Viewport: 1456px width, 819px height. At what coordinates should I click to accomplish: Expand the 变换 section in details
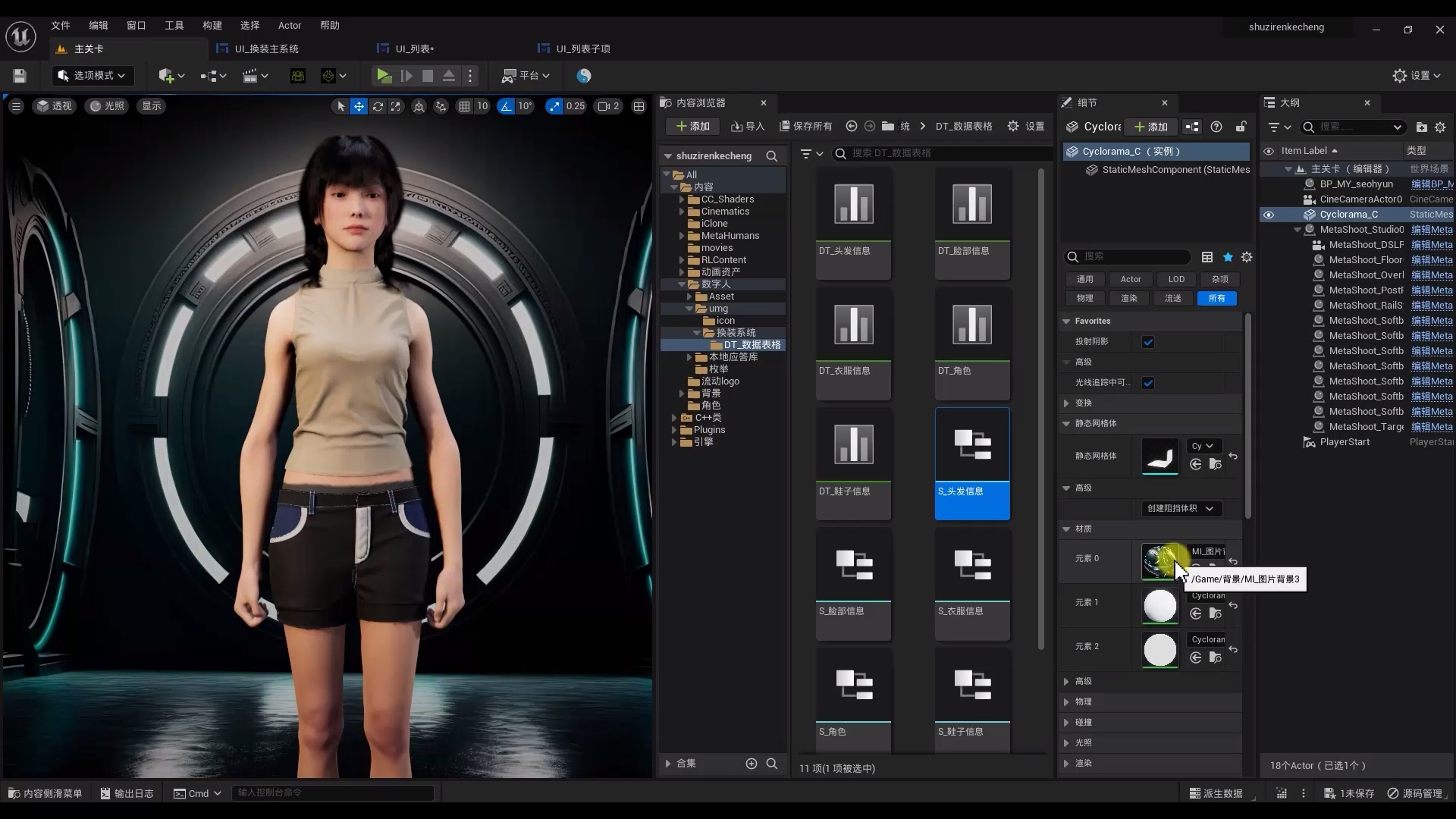(1066, 403)
